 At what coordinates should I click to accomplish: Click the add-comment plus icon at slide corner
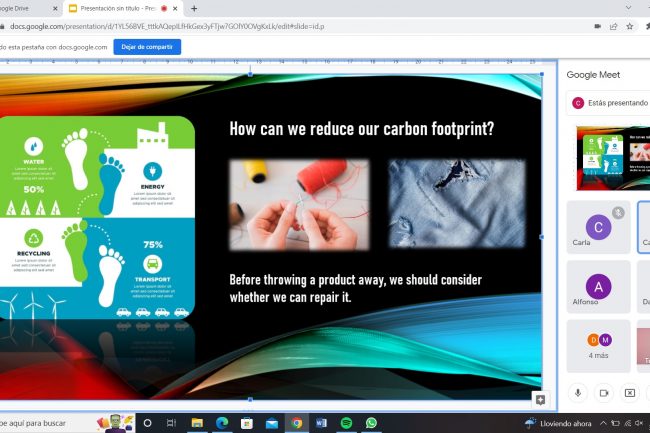coord(540,400)
